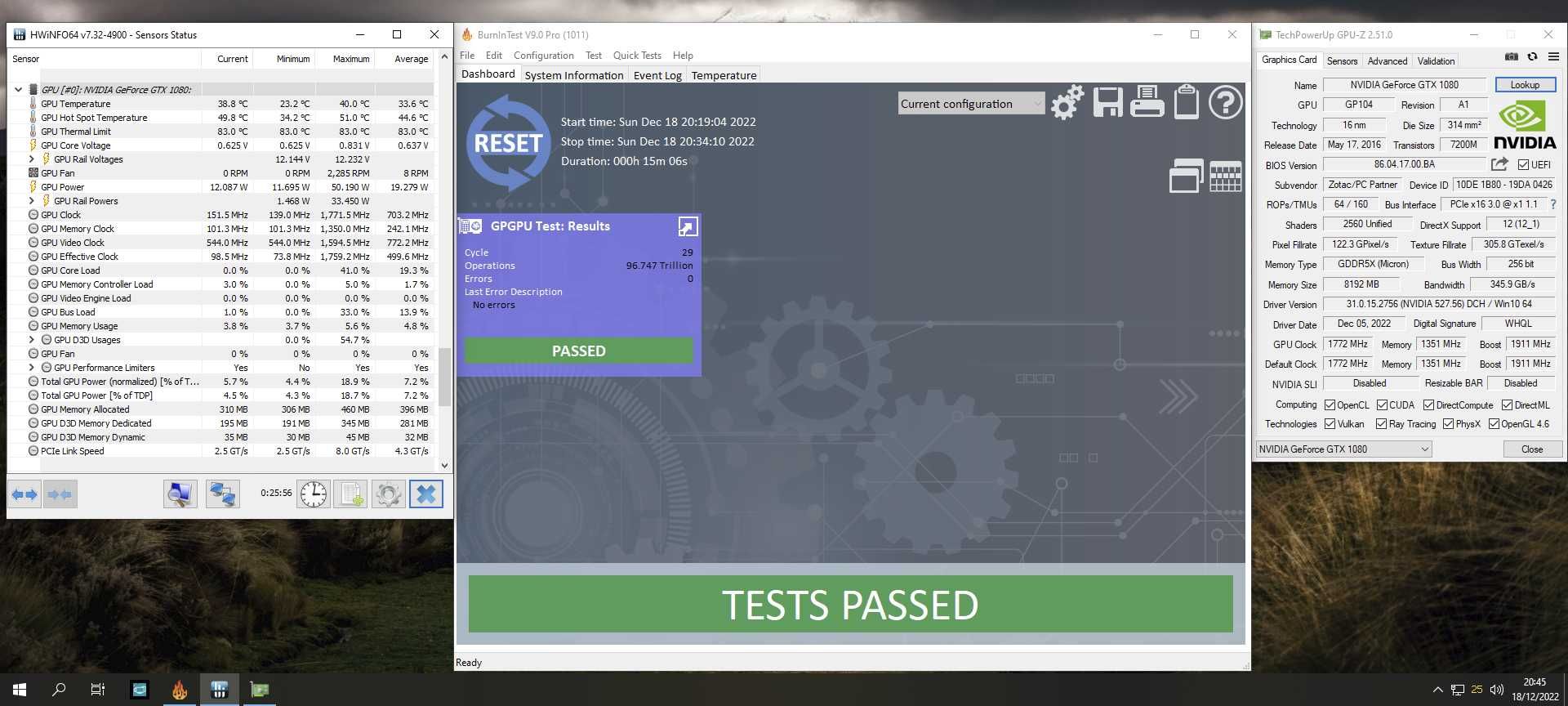Open Windows Start menu
1568x706 pixels.
[x=20, y=690]
